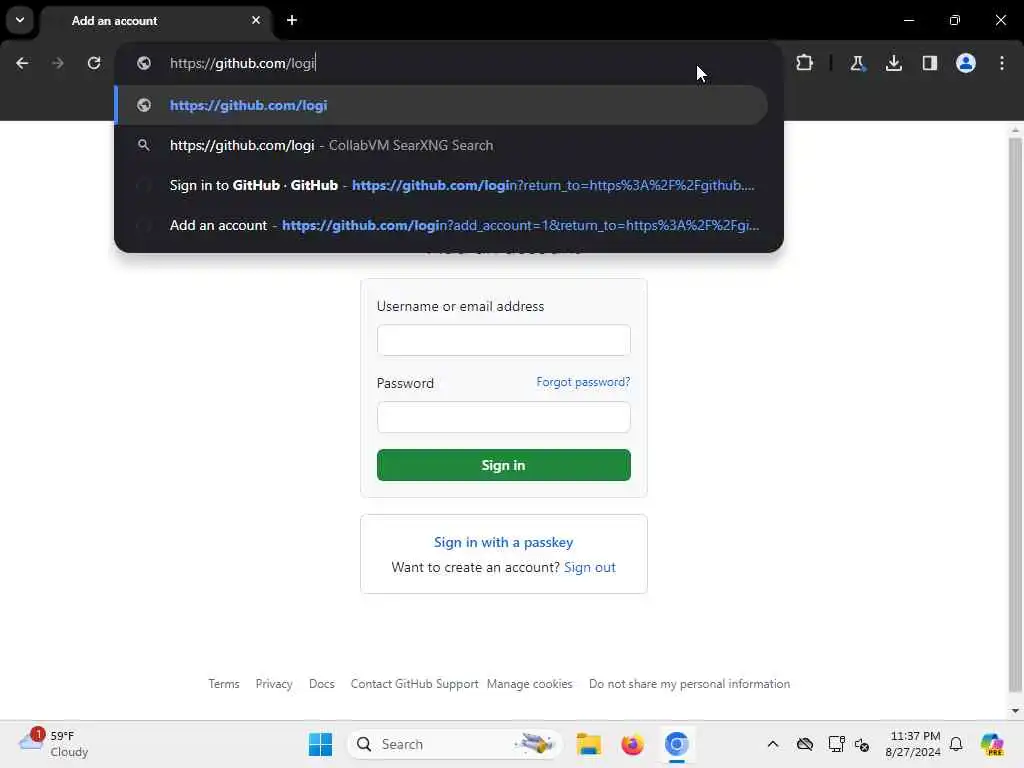
Task: Click the muted volume tray icon
Action: [x=862, y=745]
